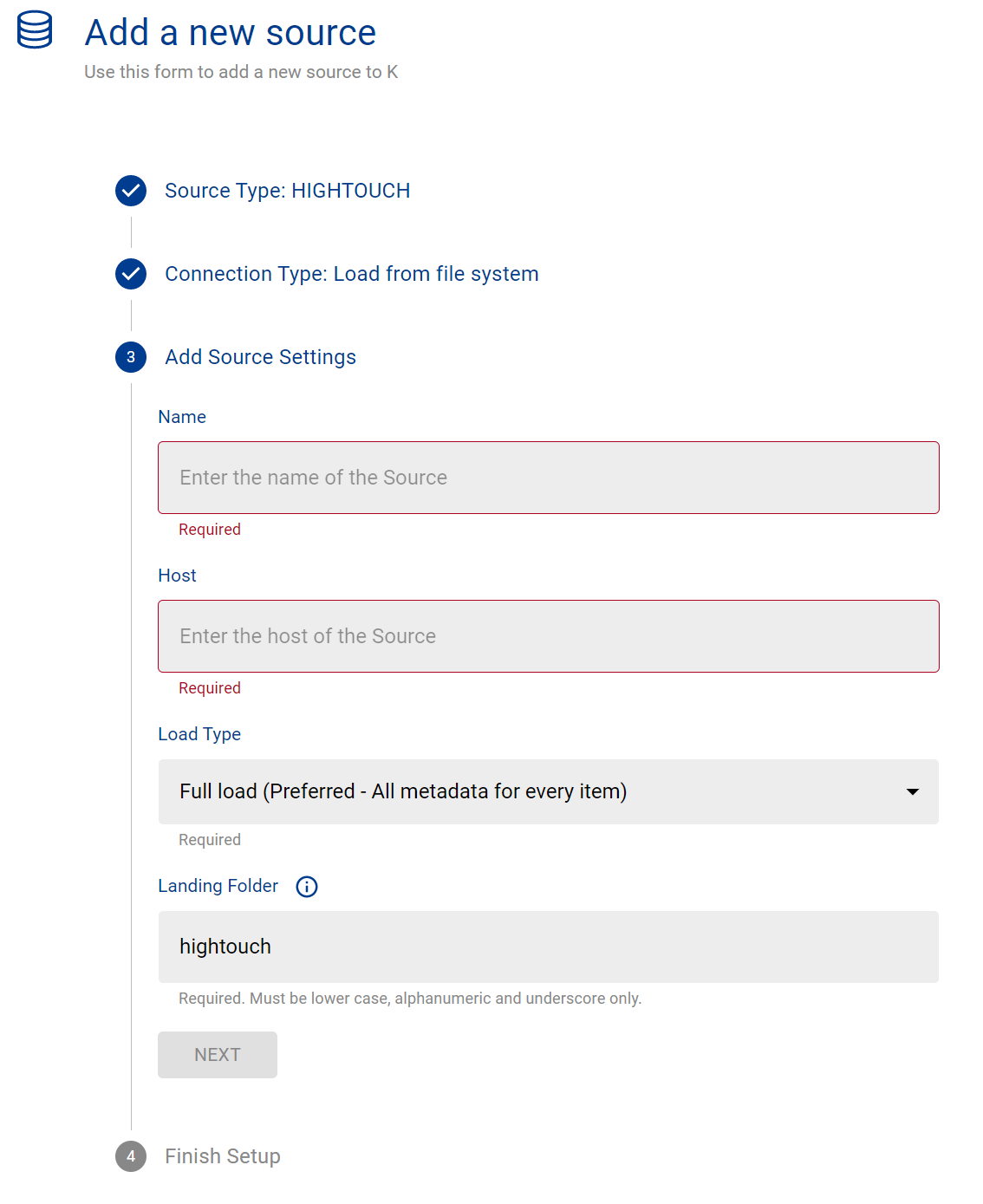The width and height of the screenshot is (983, 1204).
Task: Focus the Host input field
Action: click(548, 636)
